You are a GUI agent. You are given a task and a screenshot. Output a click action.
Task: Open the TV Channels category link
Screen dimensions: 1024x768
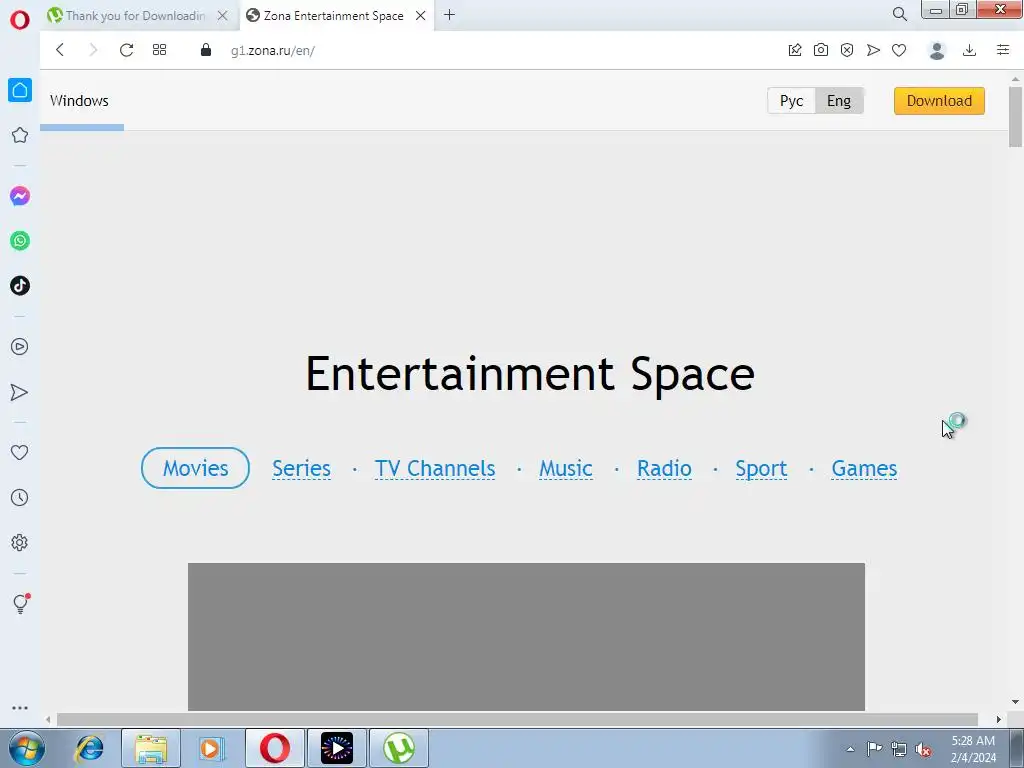tap(435, 468)
